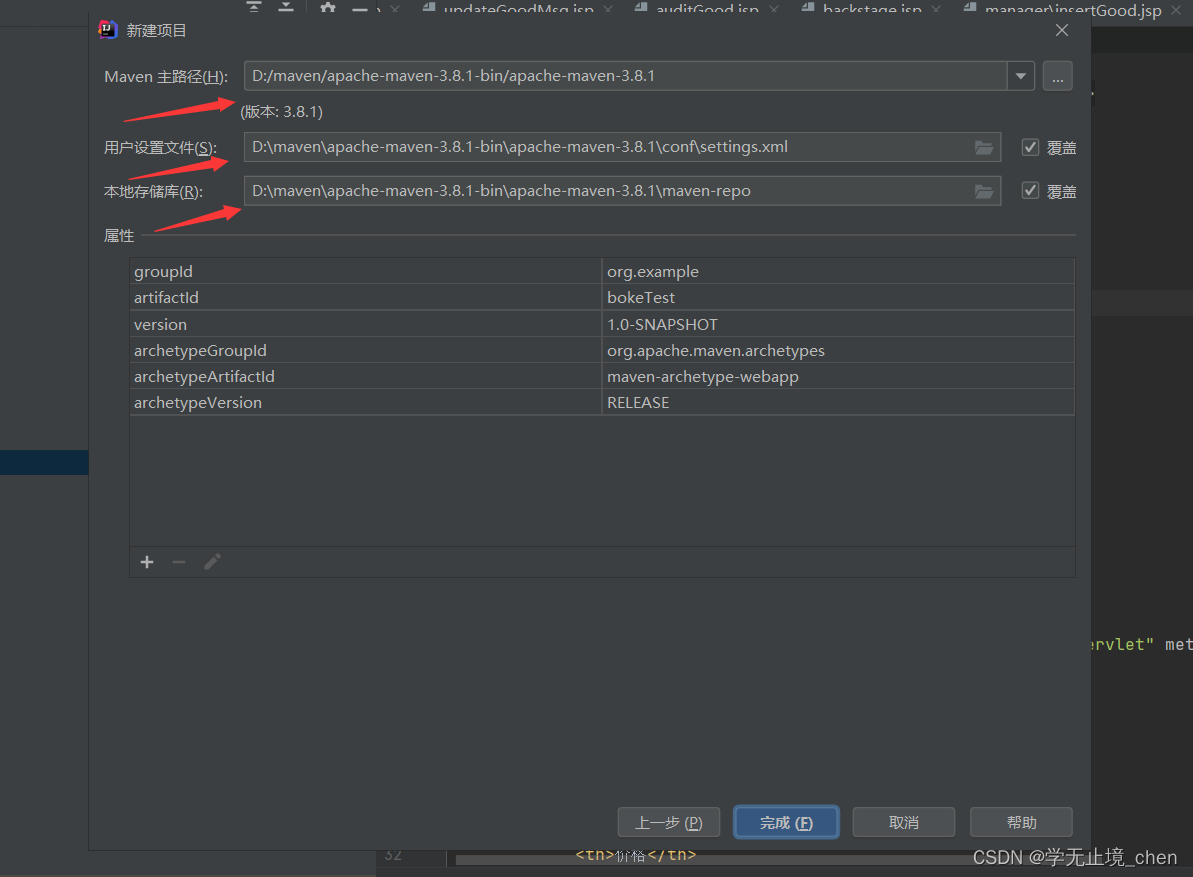Screen dimensions: 1193x877
Task: Click the 上一步 (P) previous button
Action: 669,822
